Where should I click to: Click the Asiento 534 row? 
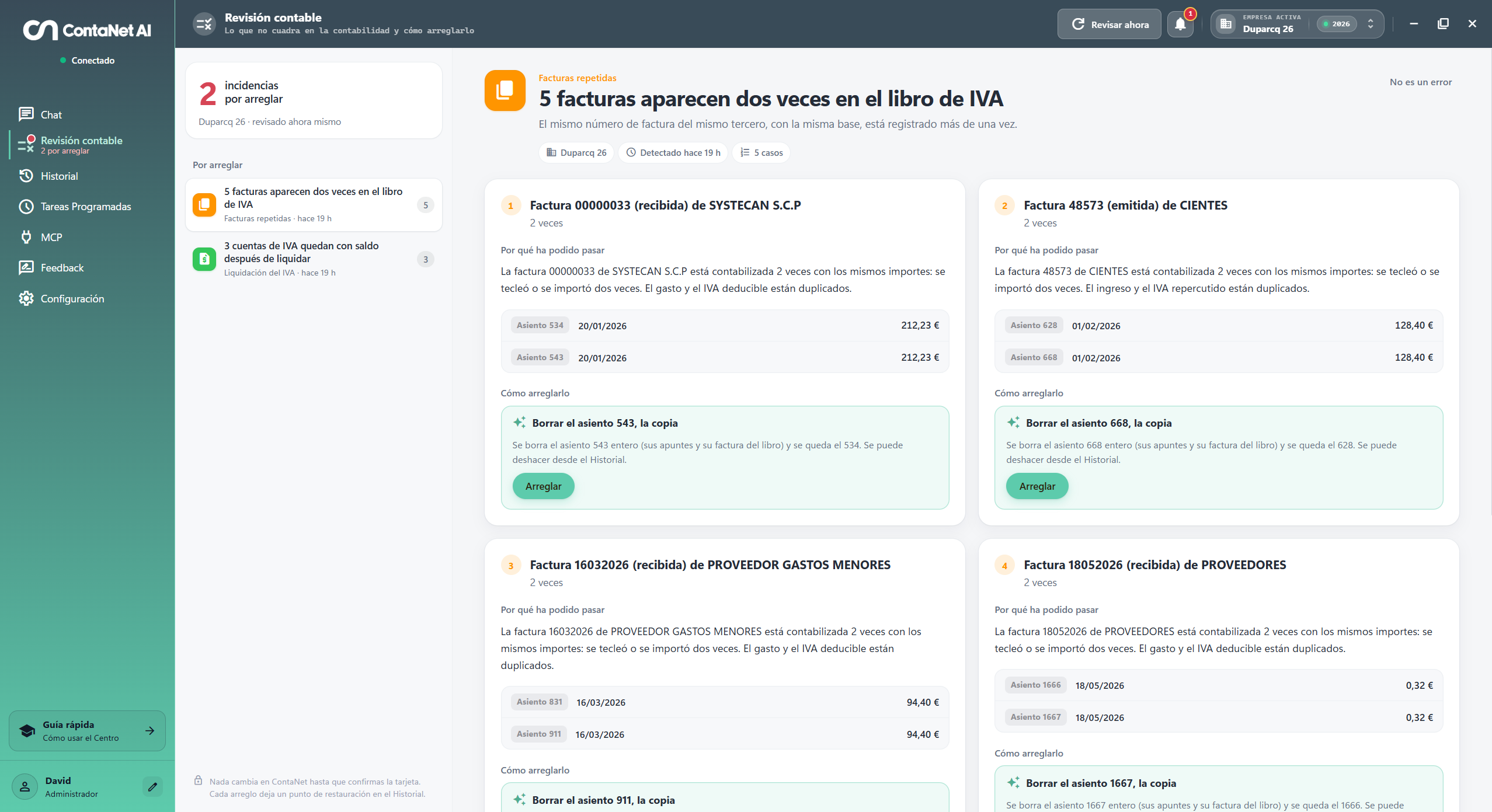[x=725, y=326]
